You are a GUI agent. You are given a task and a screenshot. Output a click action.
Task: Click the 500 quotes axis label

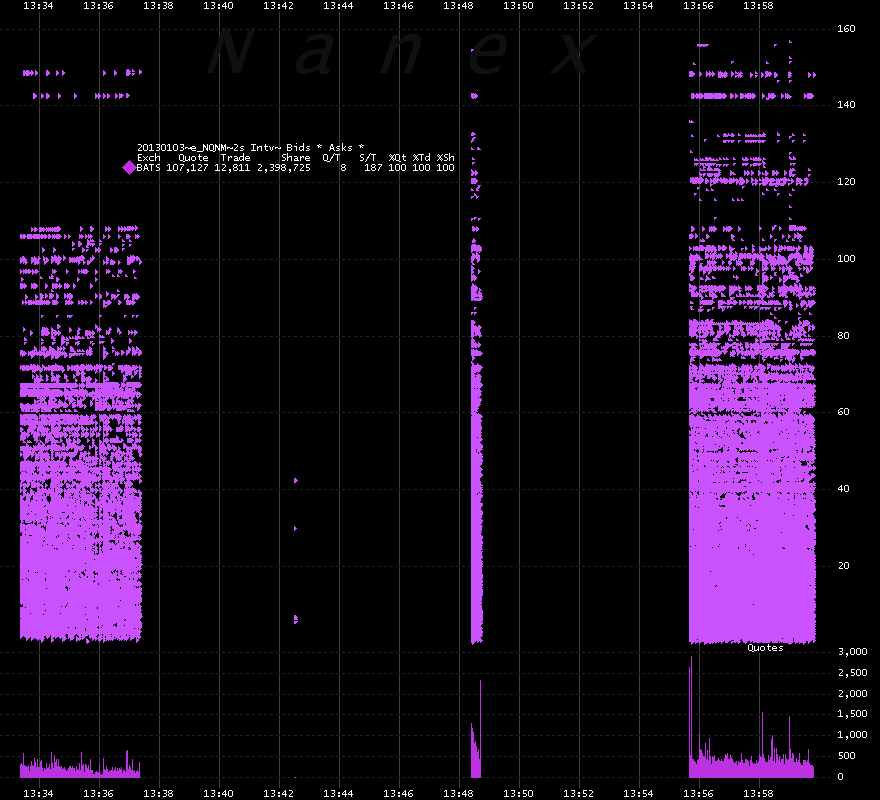coord(846,756)
